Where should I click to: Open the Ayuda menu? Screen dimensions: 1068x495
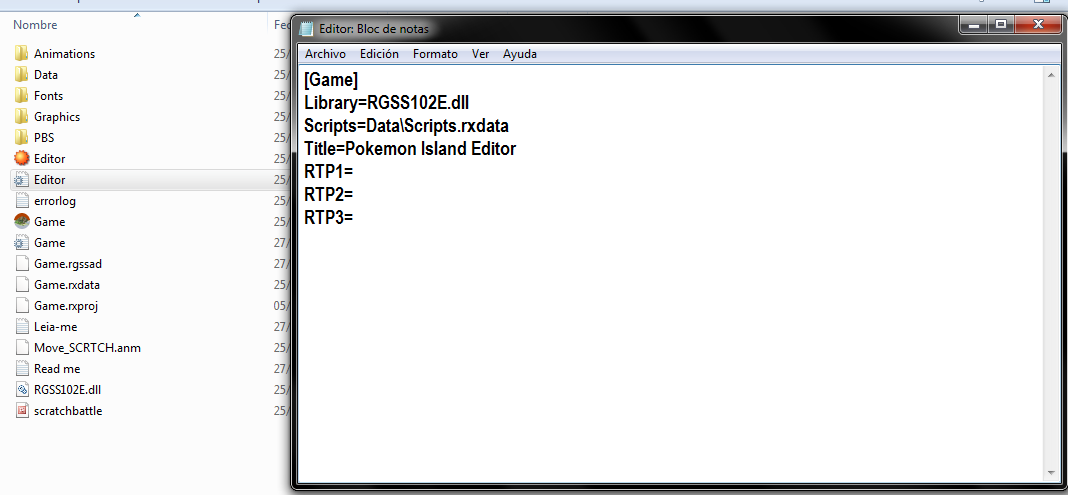tap(520, 54)
